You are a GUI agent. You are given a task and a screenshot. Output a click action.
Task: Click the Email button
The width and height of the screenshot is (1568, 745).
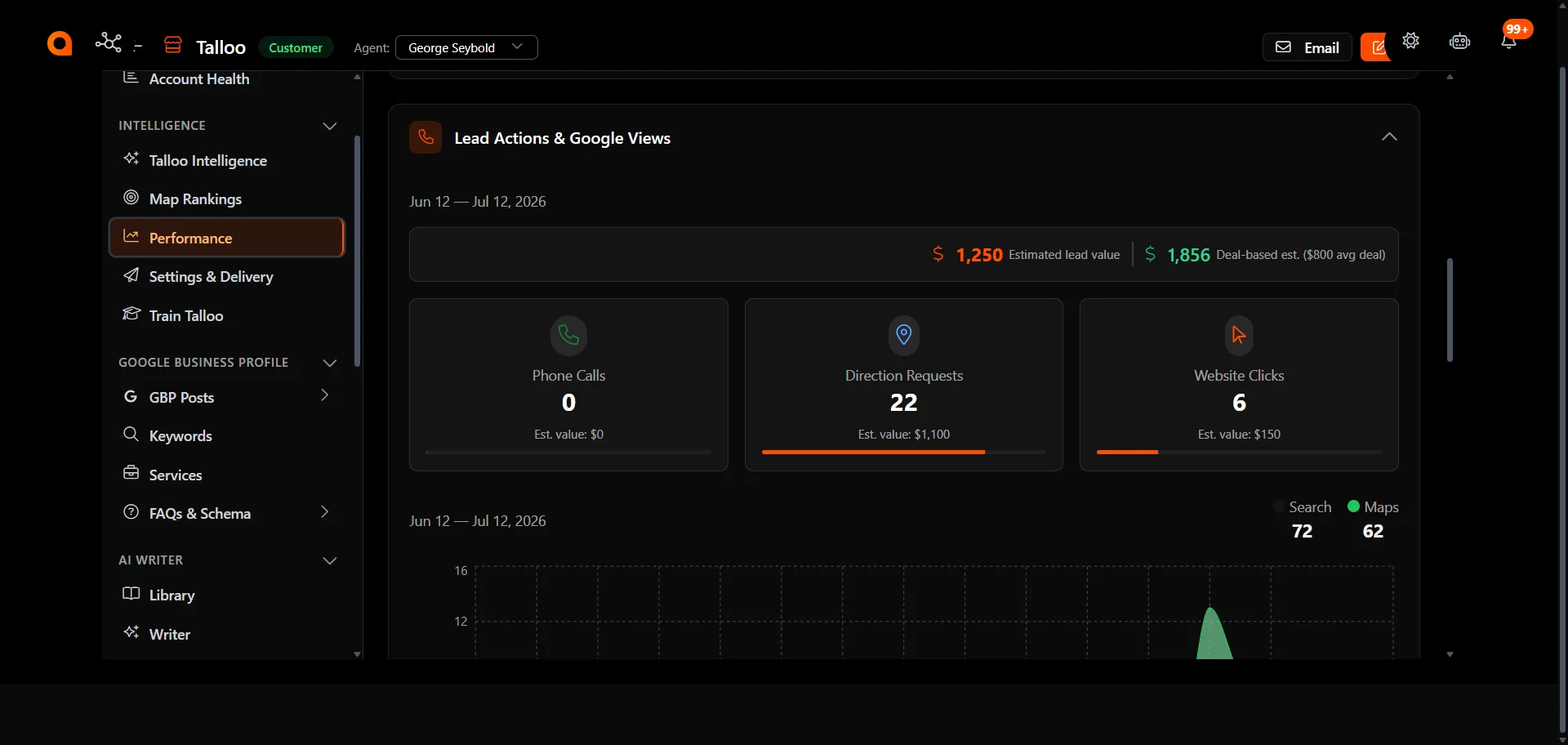[1307, 47]
